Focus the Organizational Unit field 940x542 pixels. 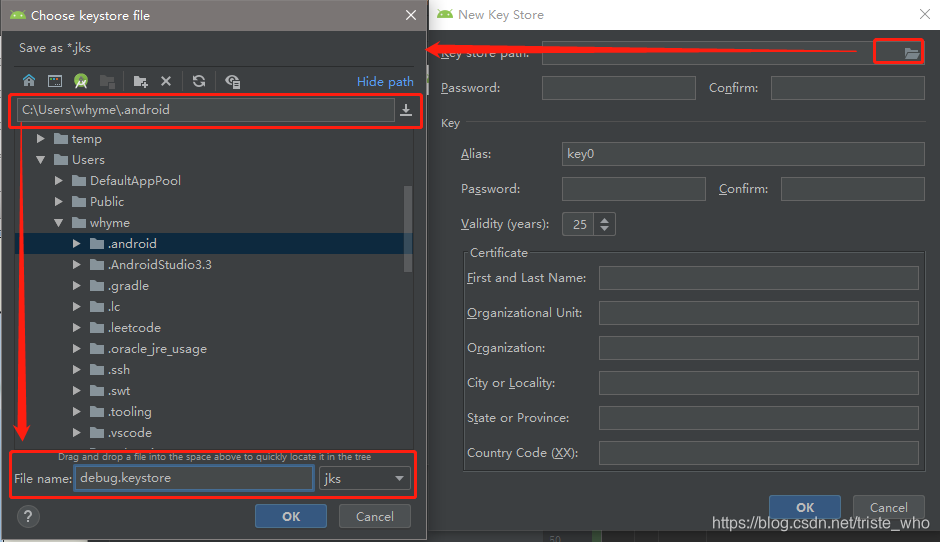758,313
